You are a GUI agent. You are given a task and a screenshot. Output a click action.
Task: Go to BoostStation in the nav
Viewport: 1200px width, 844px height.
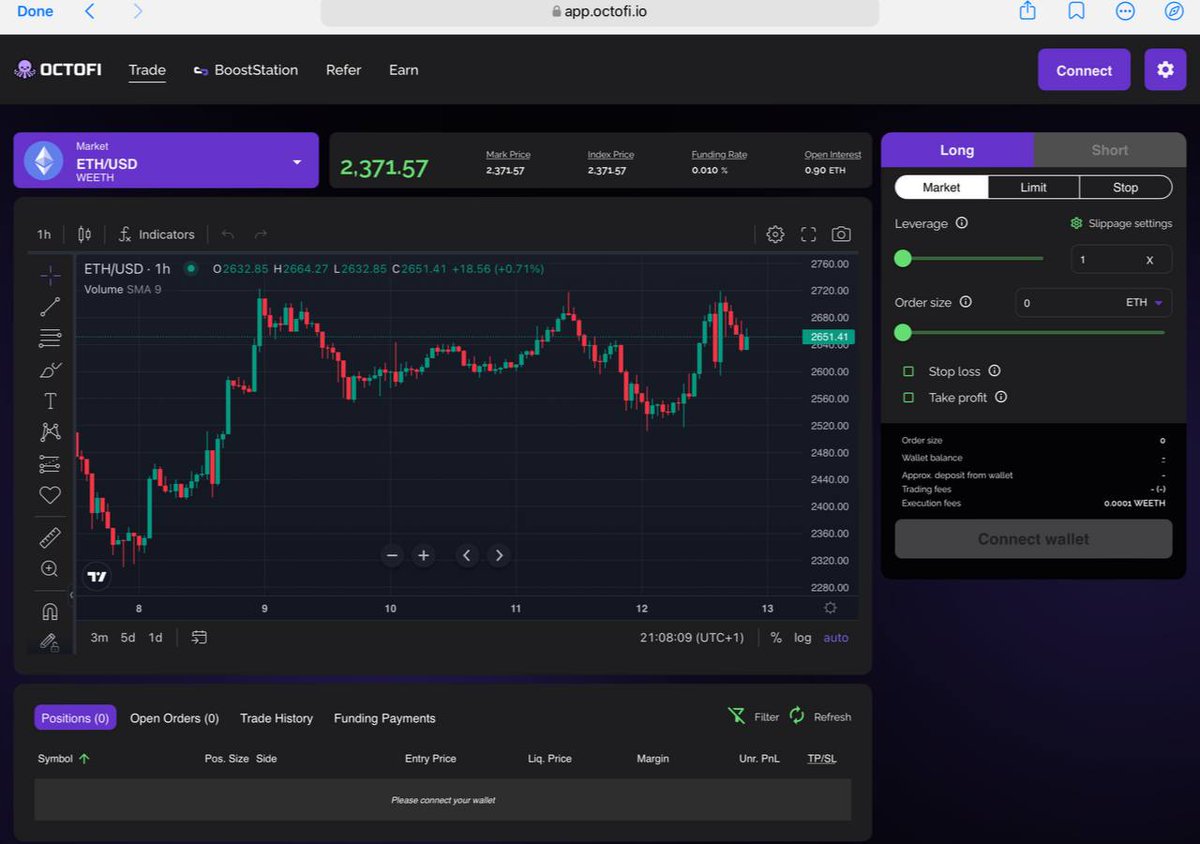246,70
